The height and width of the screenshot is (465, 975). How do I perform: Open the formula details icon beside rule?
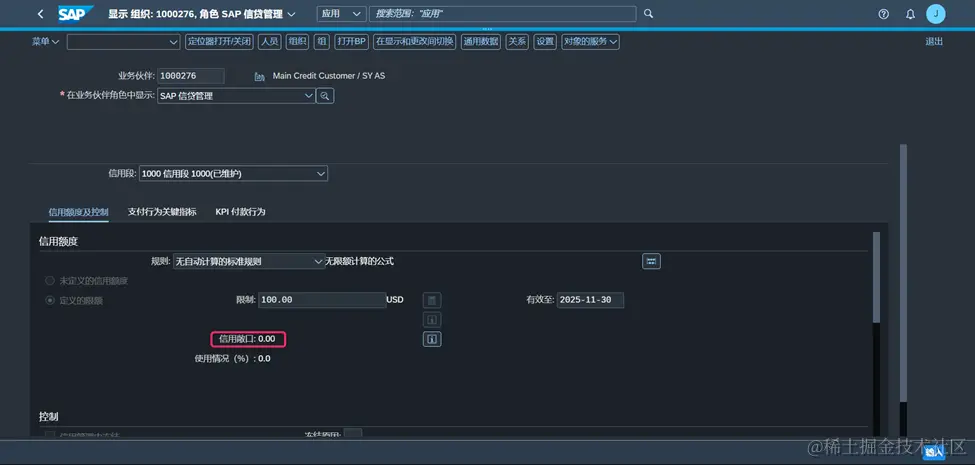(x=651, y=261)
